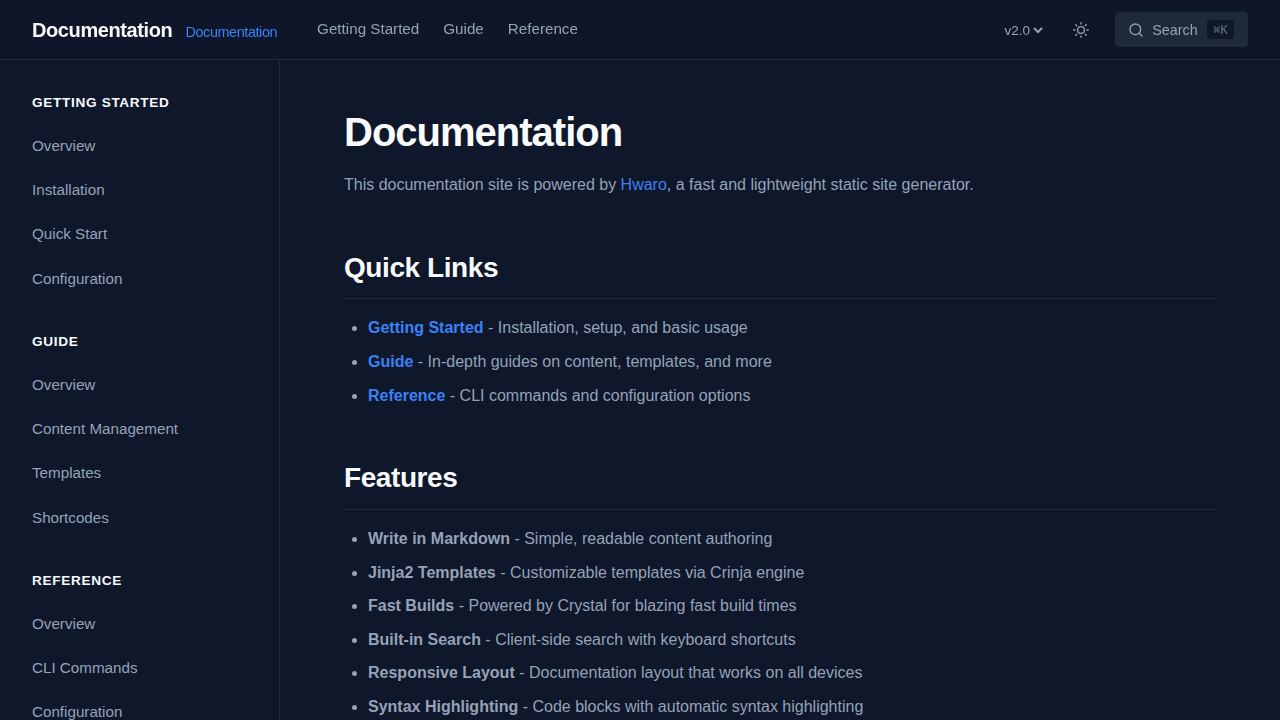Open the Quick Start sidebar page
The width and height of the screenshot is (1280, 720).
pyautogui.click(x=69, y=233)
